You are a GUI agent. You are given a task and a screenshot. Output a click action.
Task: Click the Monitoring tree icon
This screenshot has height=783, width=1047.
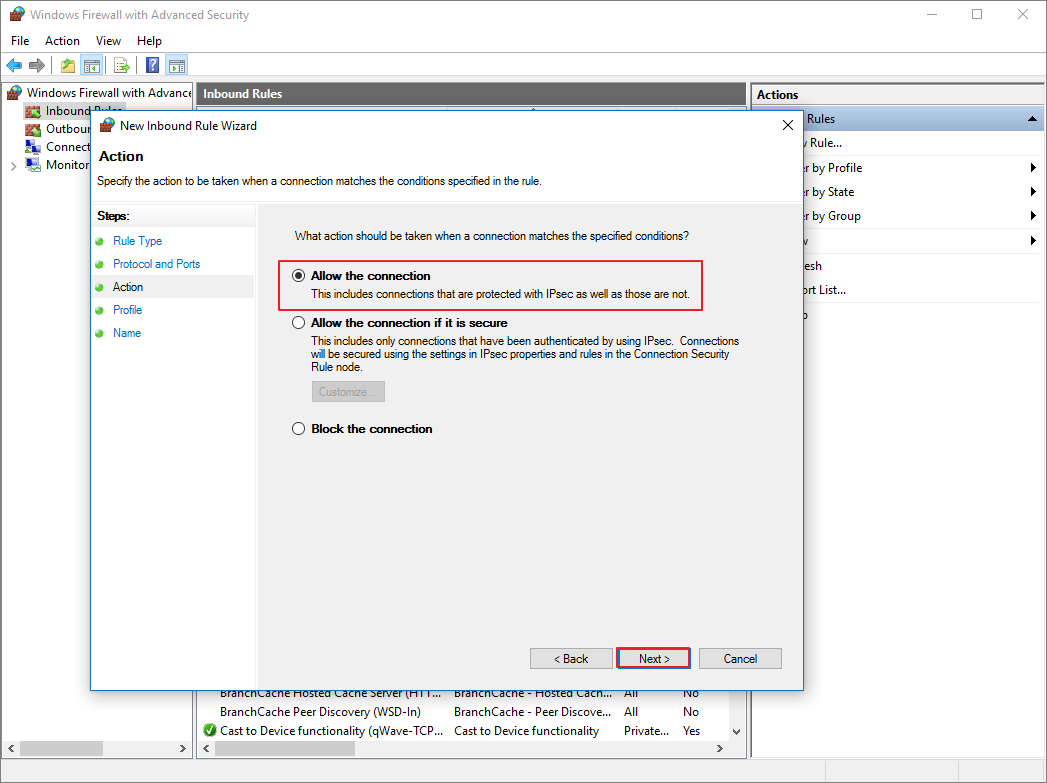point(33,164)
